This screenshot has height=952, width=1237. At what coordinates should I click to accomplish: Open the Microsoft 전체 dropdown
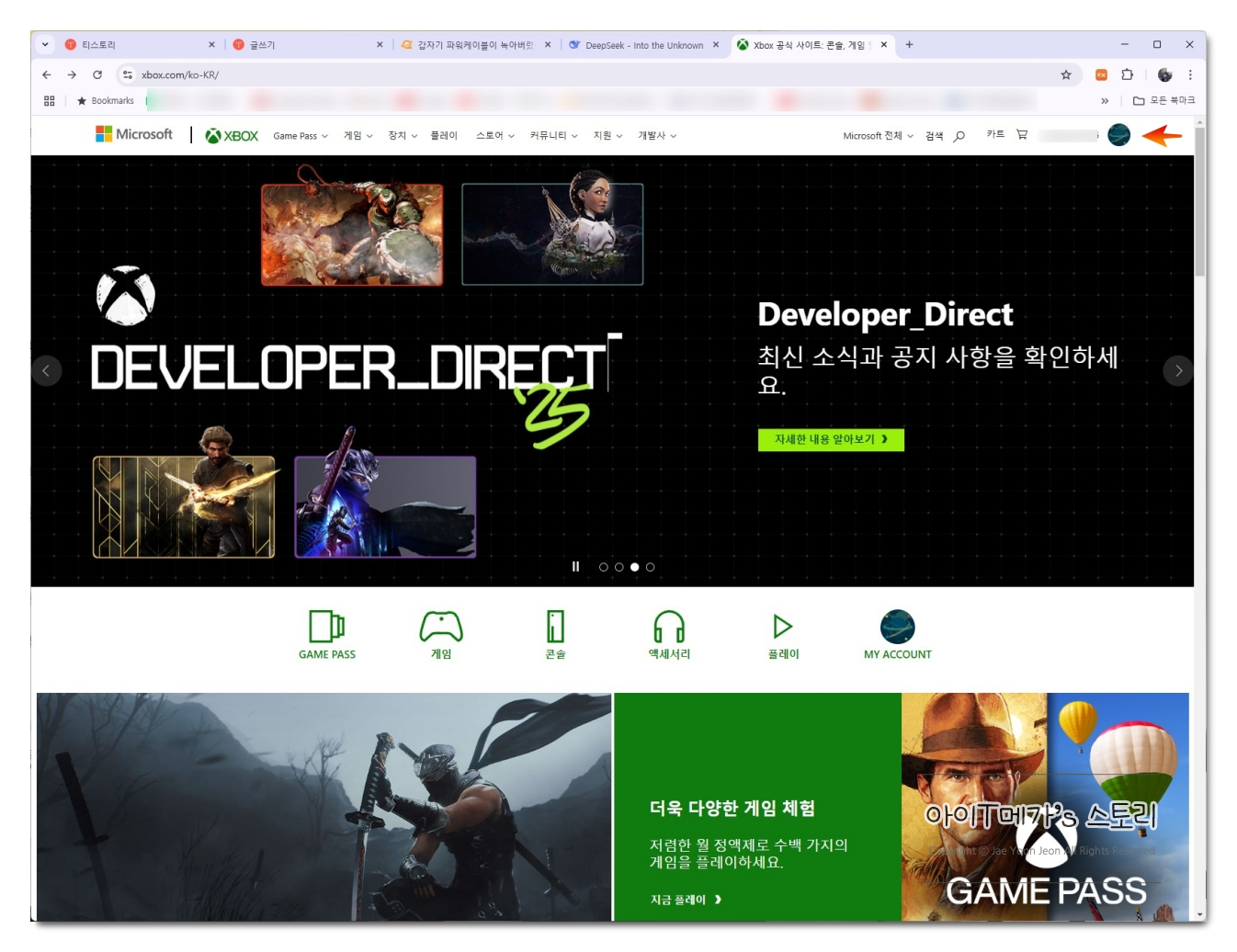[878, 136]
